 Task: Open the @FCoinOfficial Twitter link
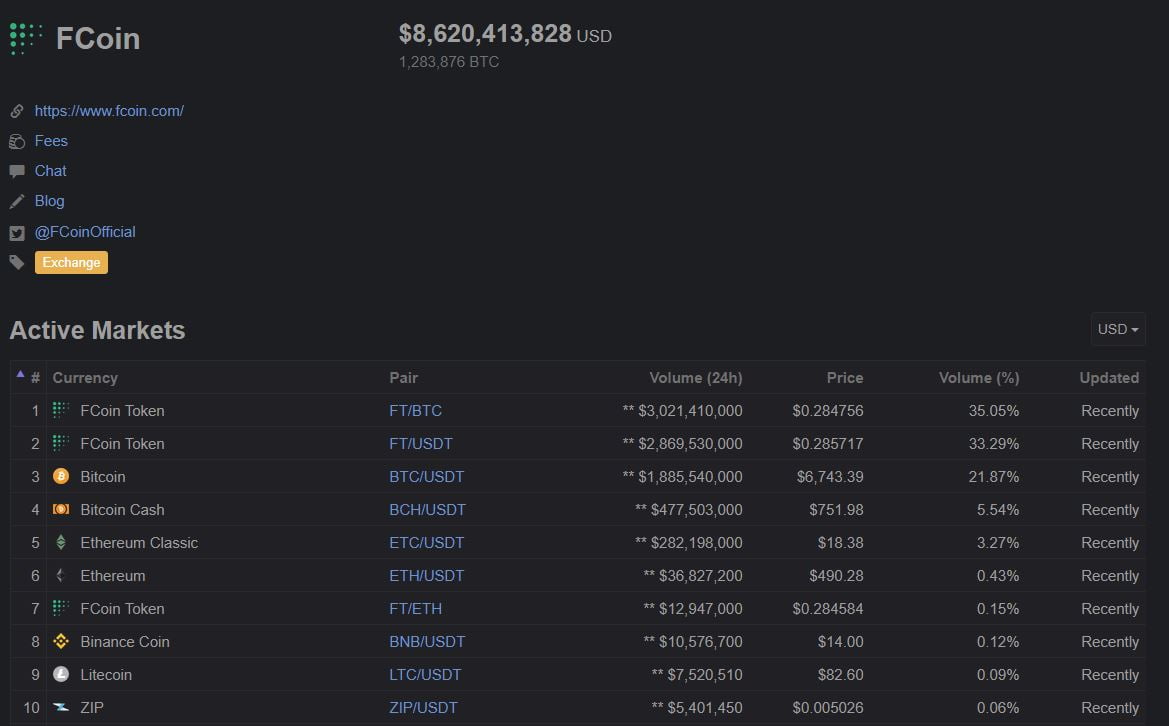tap(85, 232)
